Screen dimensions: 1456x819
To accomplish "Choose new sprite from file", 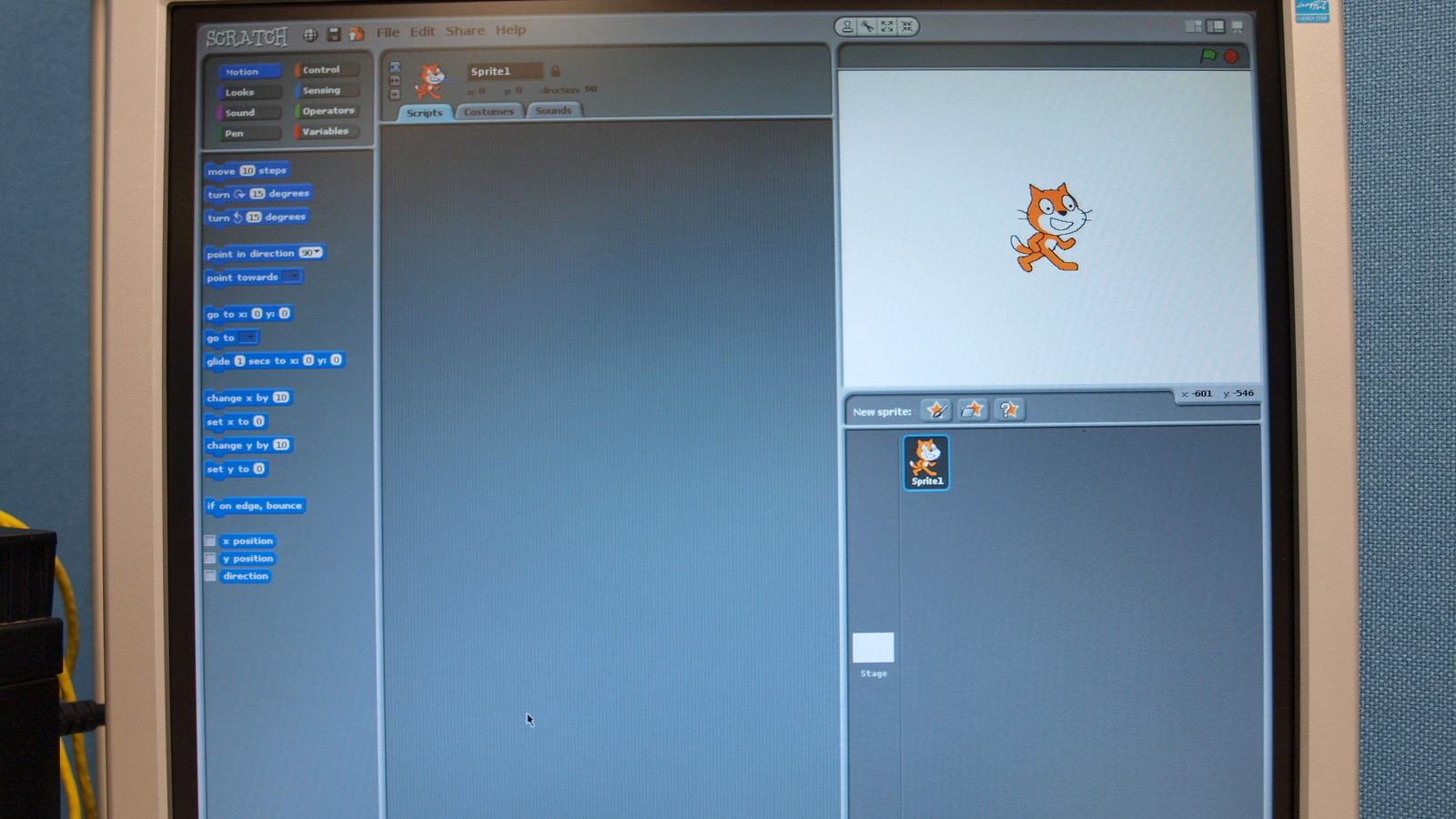I will [x=973, y=410].
